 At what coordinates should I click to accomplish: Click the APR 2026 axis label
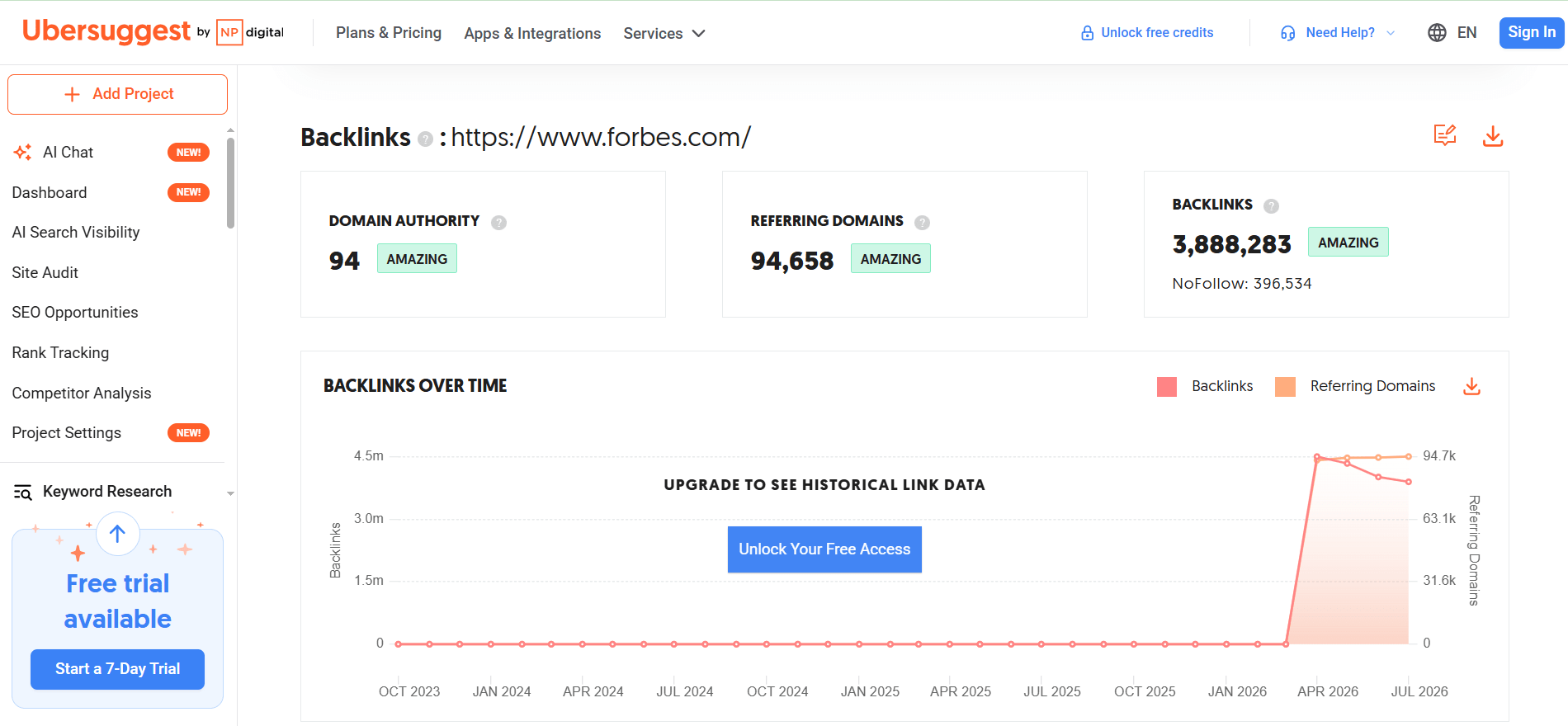point(1328,692)
